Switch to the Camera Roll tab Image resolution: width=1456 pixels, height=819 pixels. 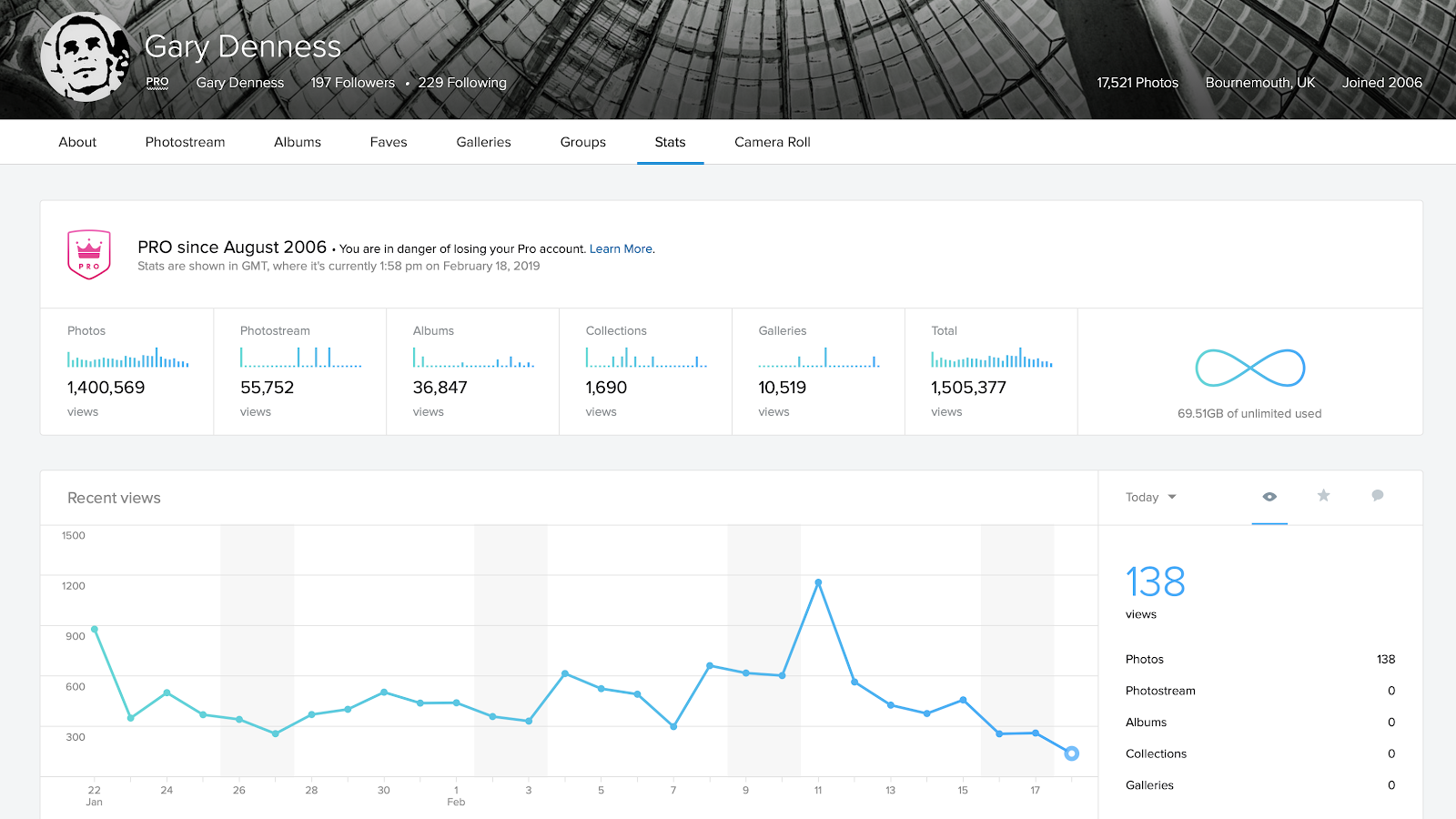(772, 142)
